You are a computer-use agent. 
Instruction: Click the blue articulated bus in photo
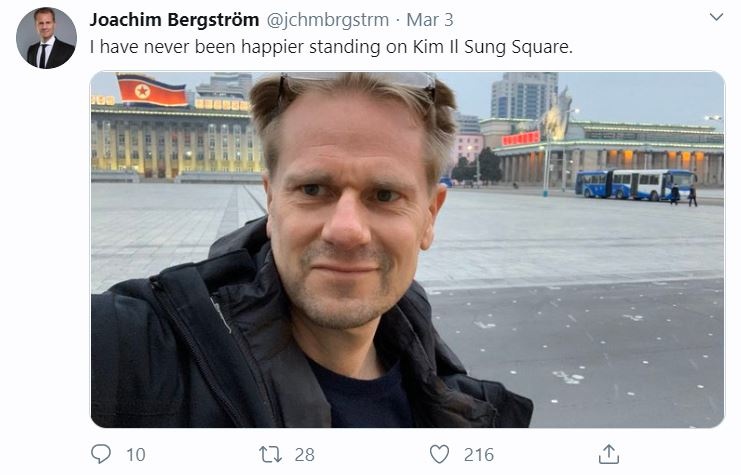click(x=635, y=184)
